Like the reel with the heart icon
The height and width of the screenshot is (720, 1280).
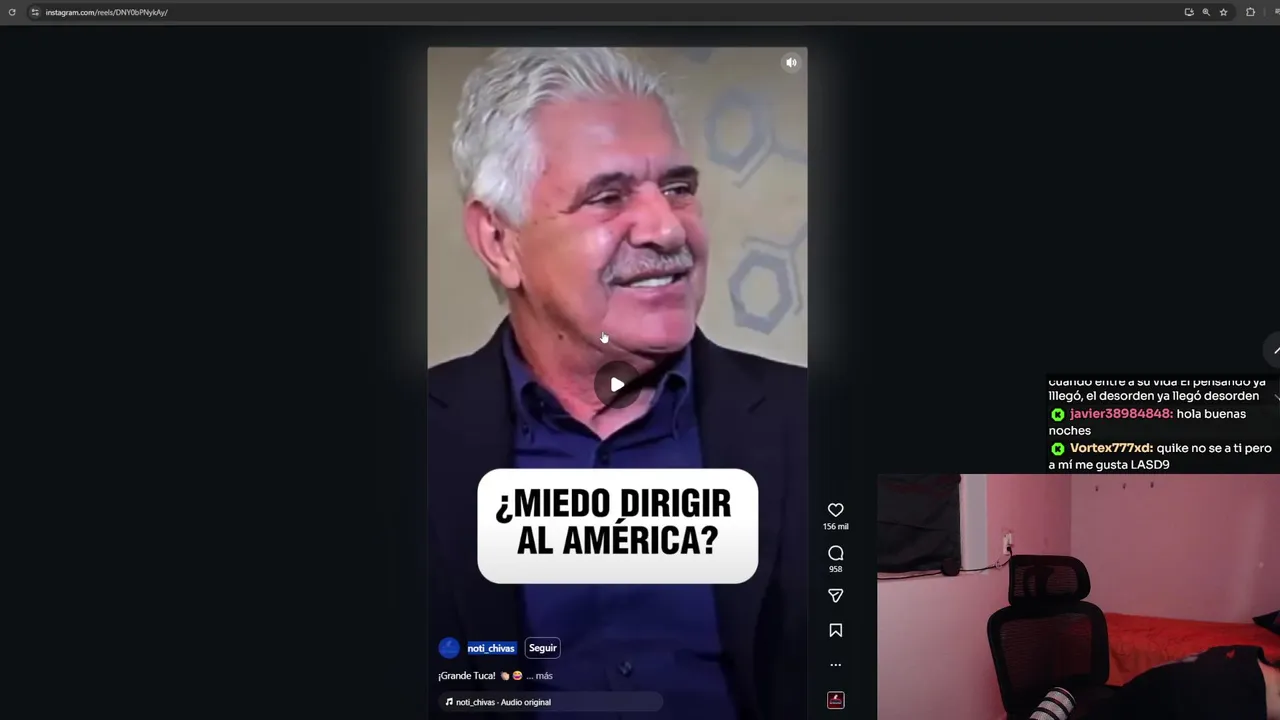[x=835, y=510]
